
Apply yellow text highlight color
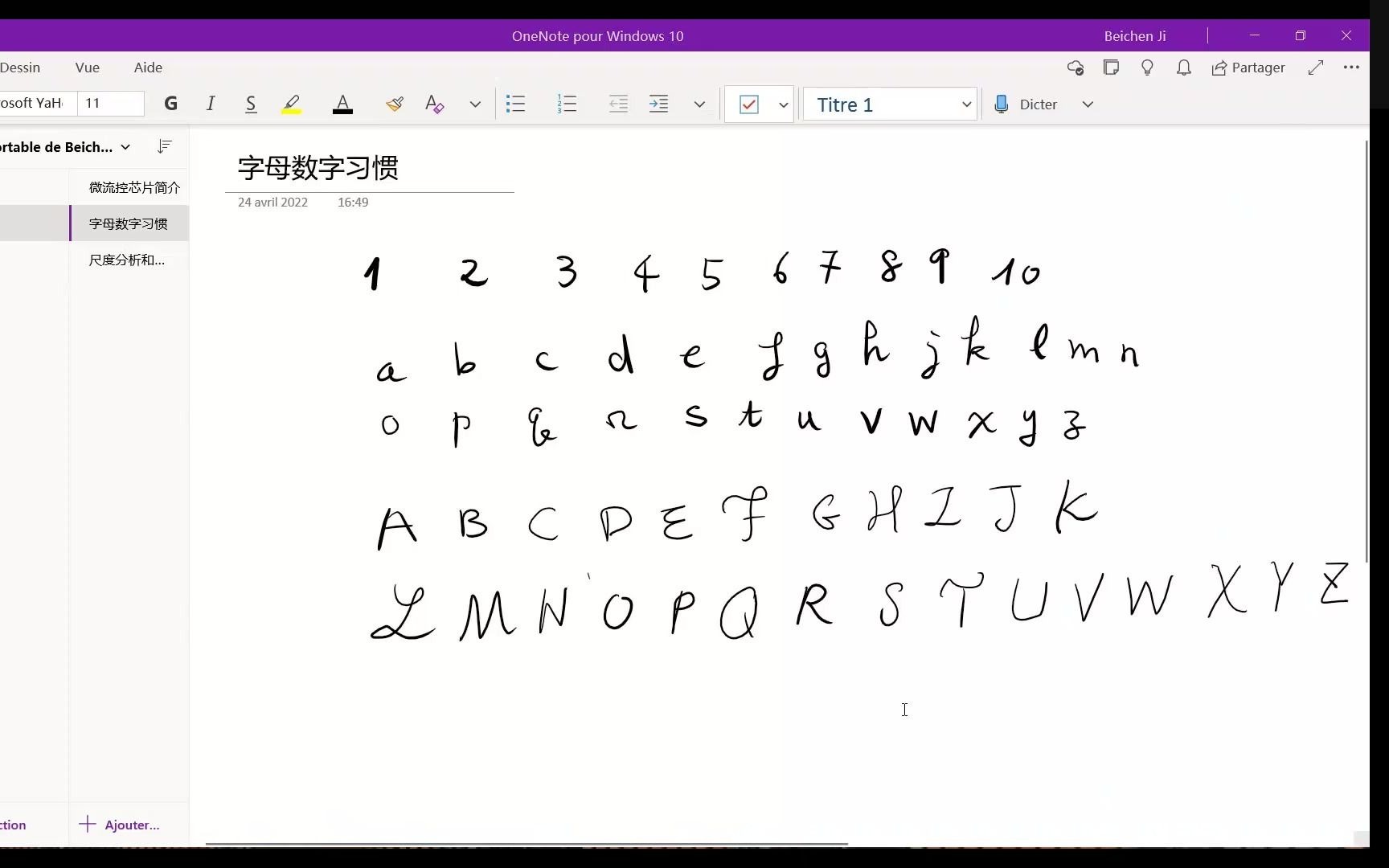(291, 104)
